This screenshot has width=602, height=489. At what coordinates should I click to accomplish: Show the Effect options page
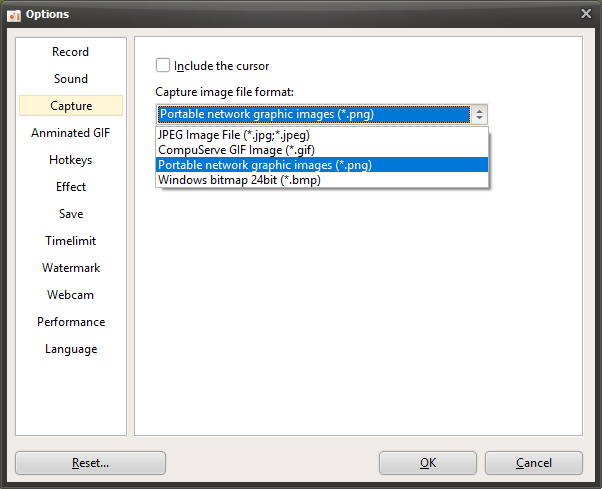click(x=71, y=187)
